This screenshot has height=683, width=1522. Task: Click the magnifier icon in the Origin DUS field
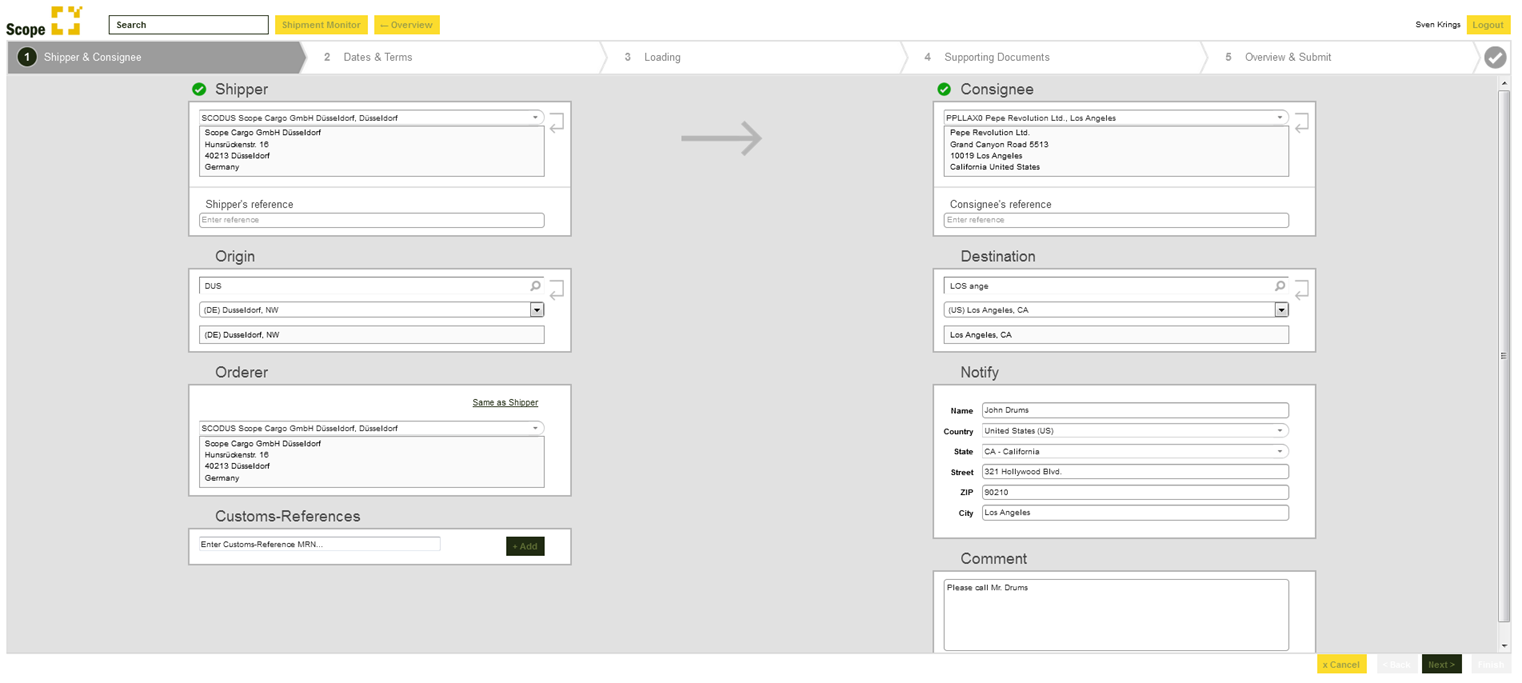point(536,285)
